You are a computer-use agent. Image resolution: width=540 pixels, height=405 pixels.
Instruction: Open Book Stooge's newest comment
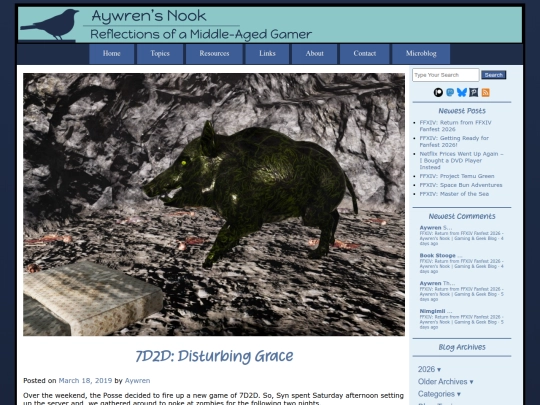pos(462,263)
